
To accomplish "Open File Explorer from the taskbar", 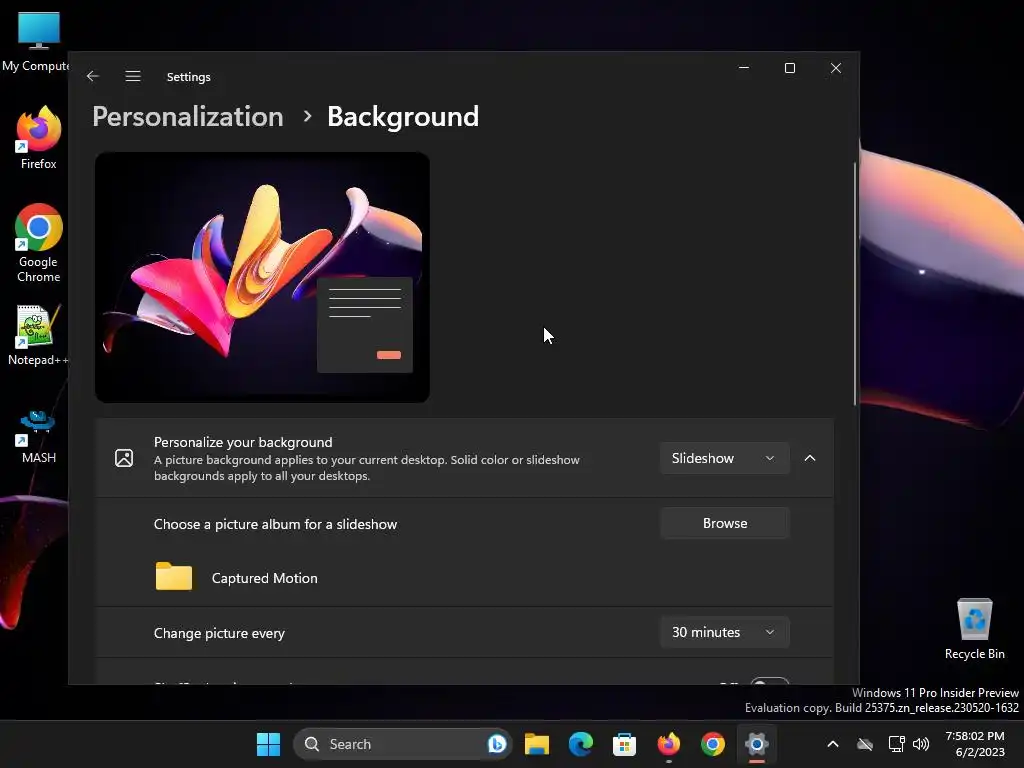I will point(537,744).
